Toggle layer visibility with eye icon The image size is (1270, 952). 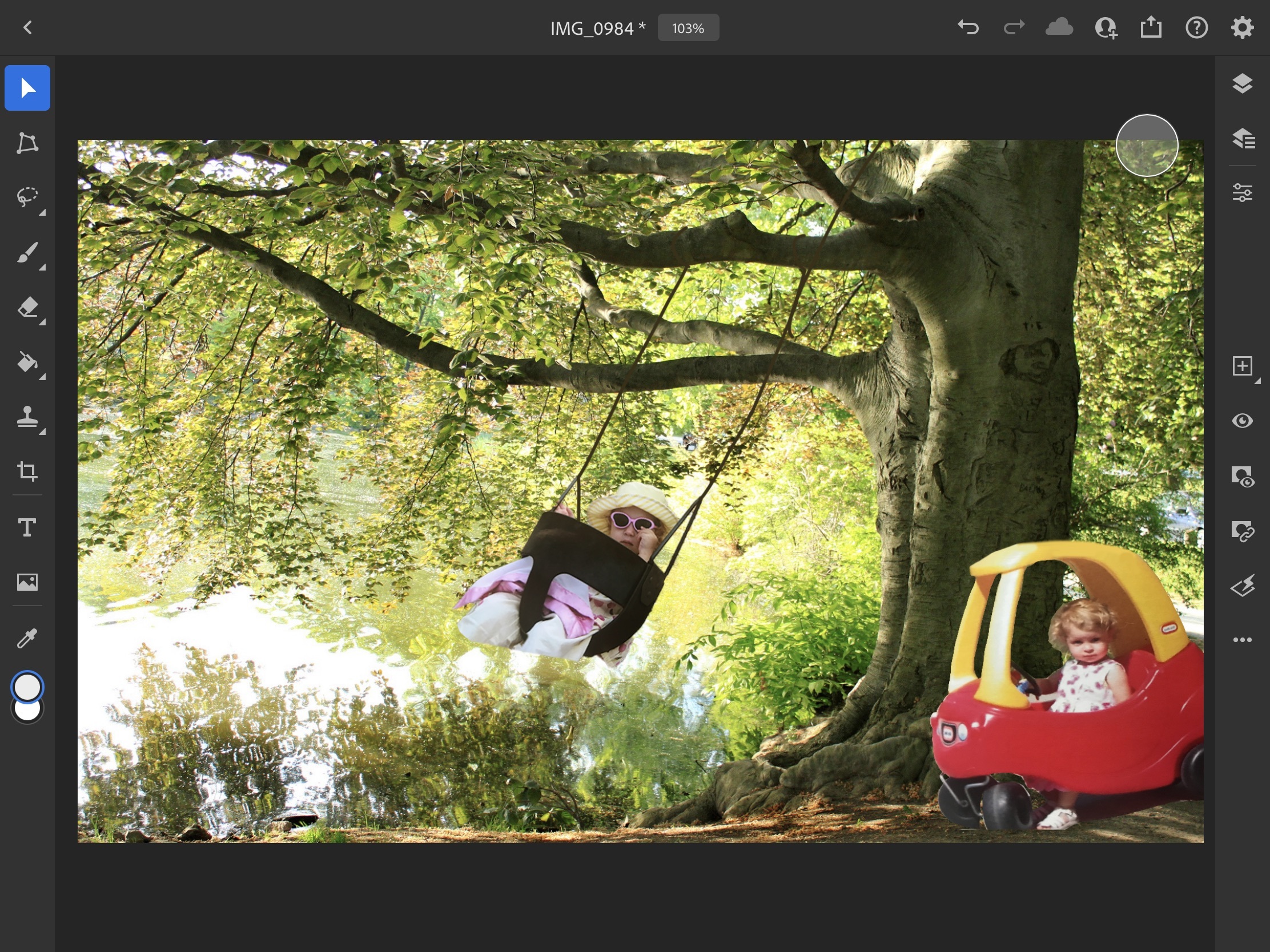click(1242, 421)
